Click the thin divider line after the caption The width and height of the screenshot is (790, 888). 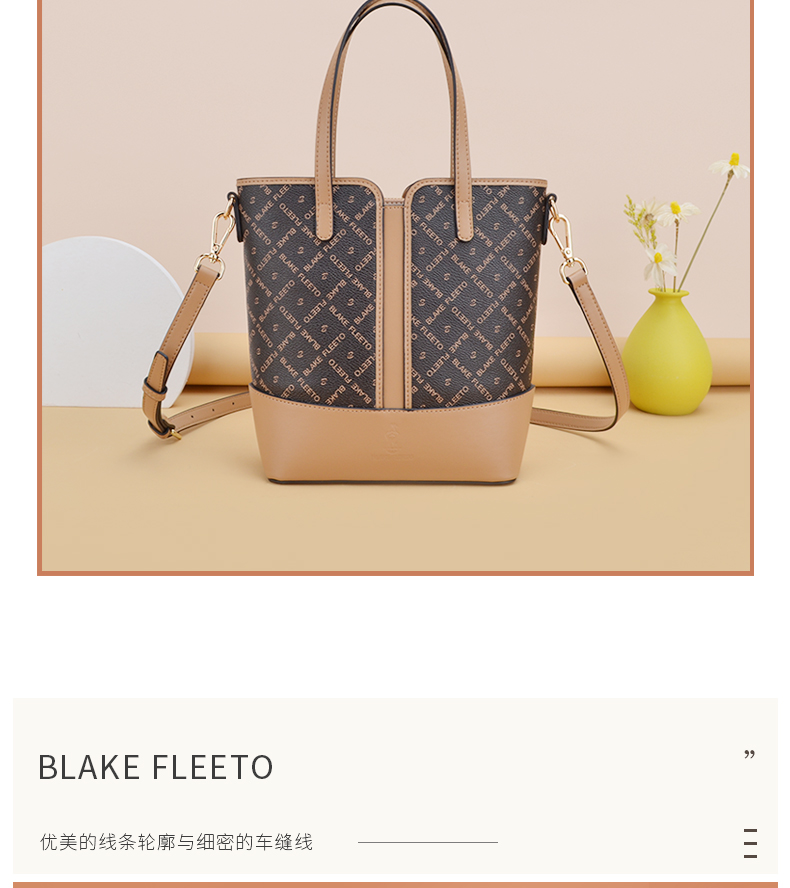(x=428, y=842)
